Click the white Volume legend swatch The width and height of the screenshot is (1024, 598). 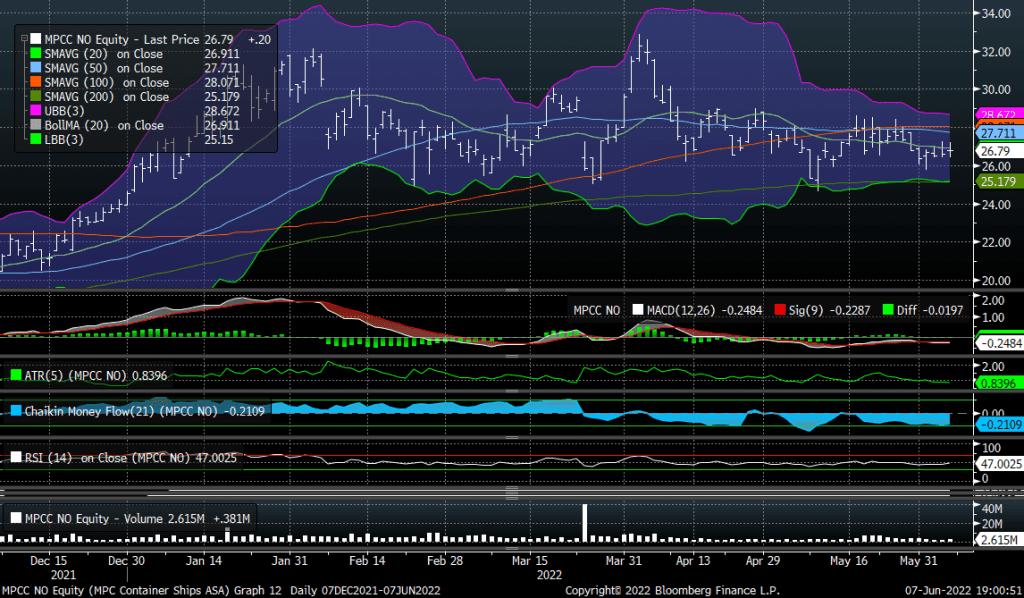point(16,518)
